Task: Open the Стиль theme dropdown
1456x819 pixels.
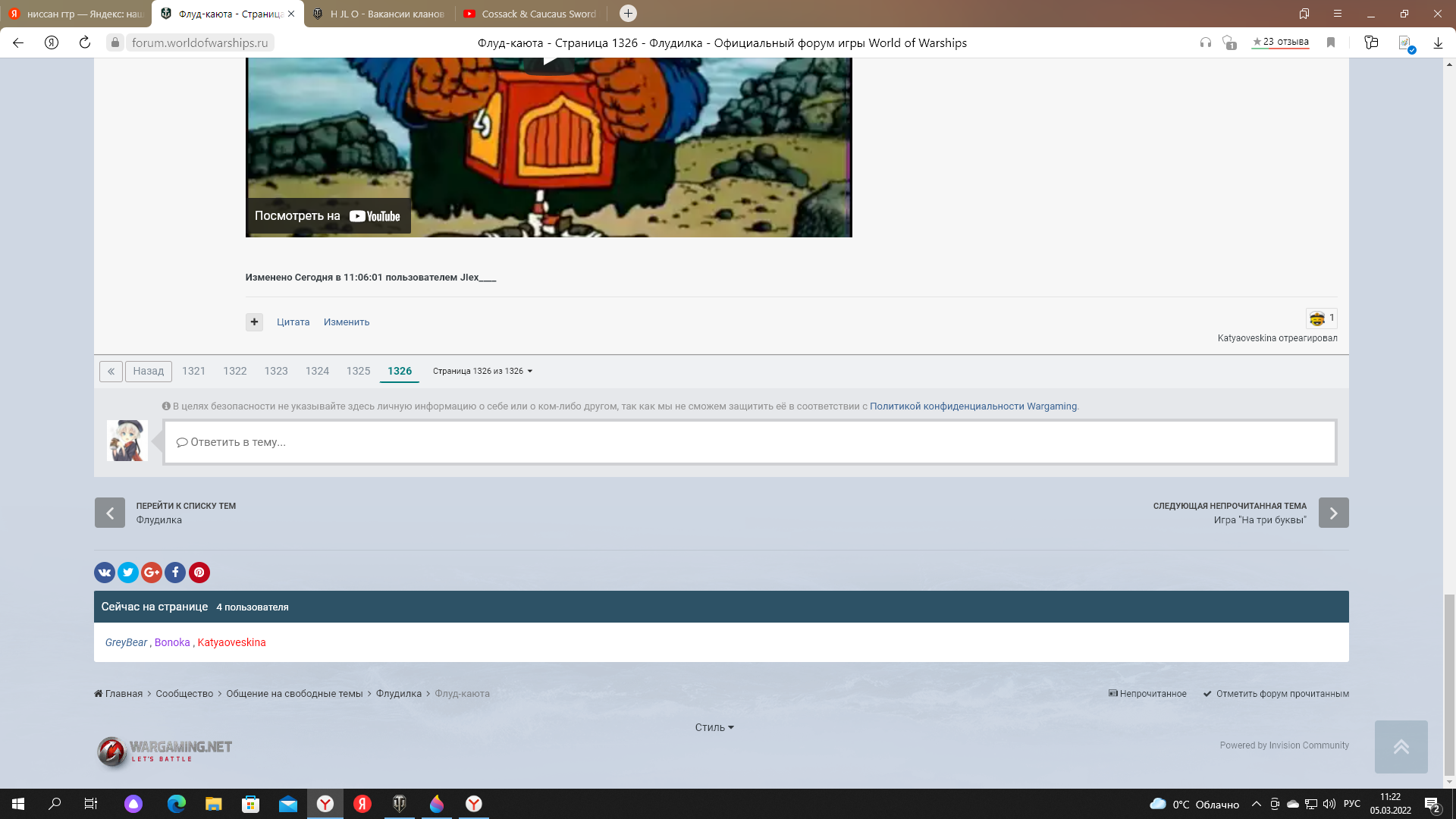Action: tap(714, 727)
